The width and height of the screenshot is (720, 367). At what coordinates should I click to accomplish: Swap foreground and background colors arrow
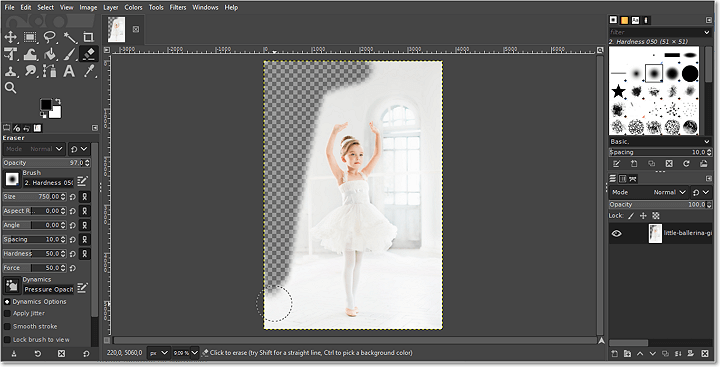[x=58, y=101]
